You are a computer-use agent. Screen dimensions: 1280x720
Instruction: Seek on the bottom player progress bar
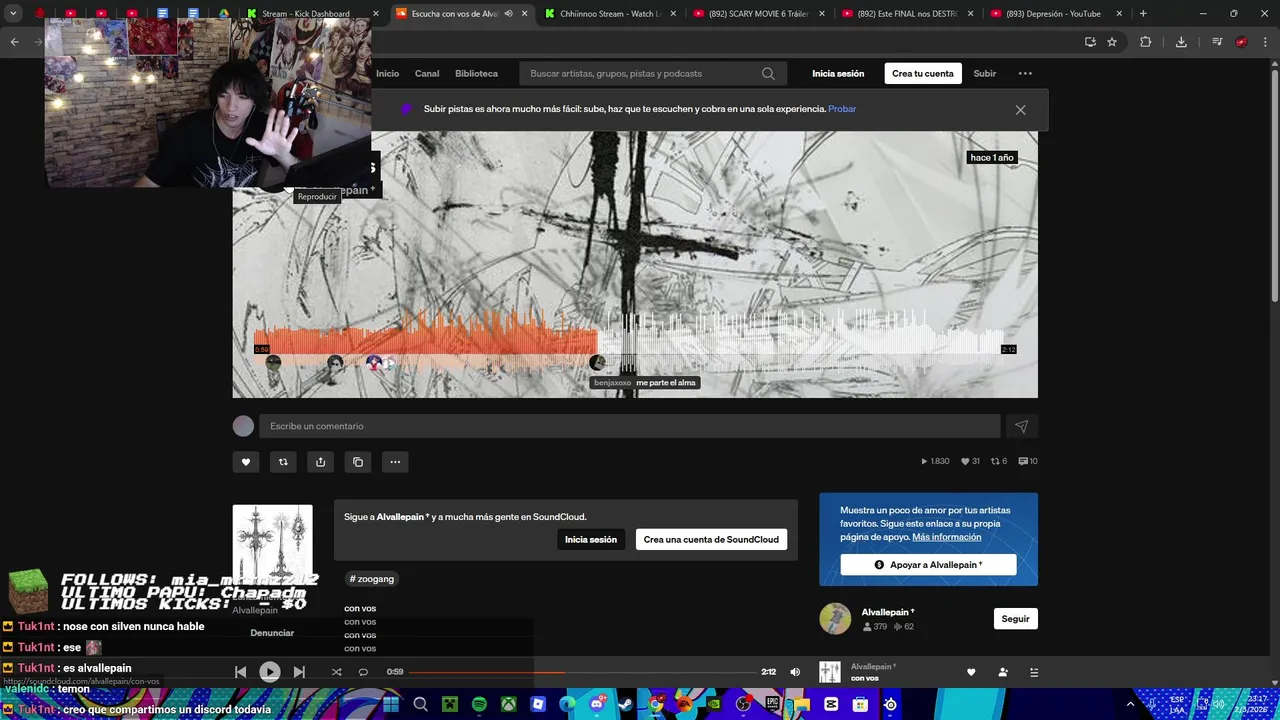click(582, 672)
